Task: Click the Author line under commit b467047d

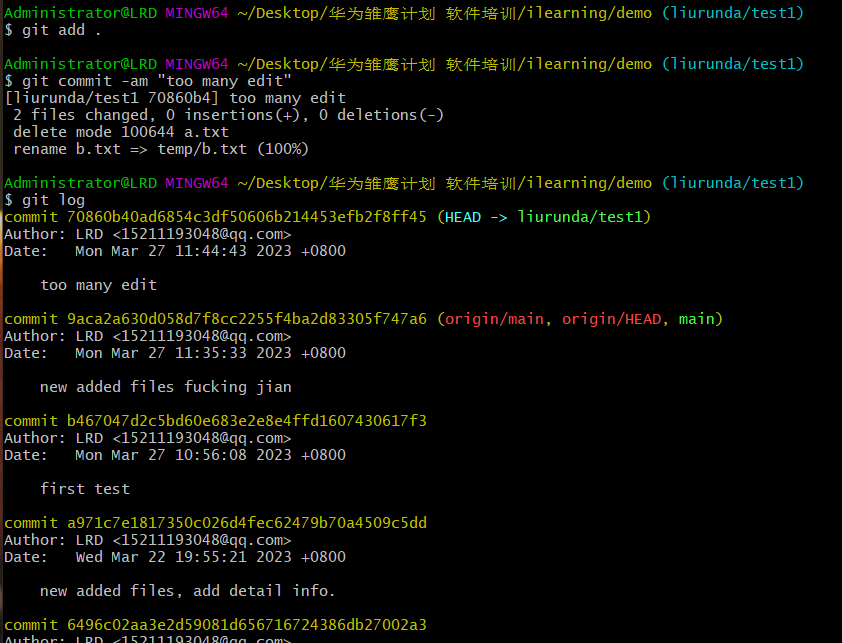Action: [148, 438]
